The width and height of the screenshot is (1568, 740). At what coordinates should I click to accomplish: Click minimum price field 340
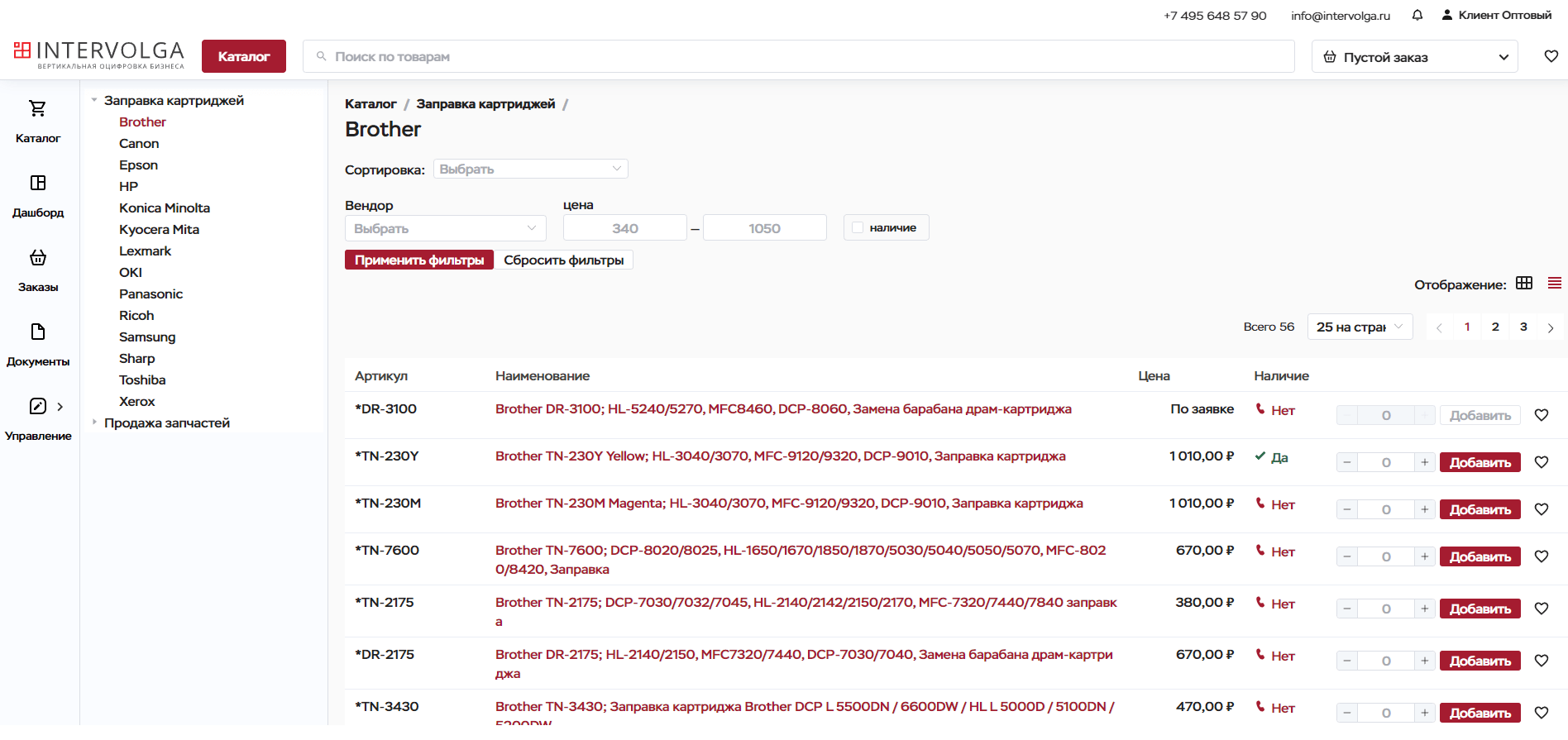coord(625,228)
